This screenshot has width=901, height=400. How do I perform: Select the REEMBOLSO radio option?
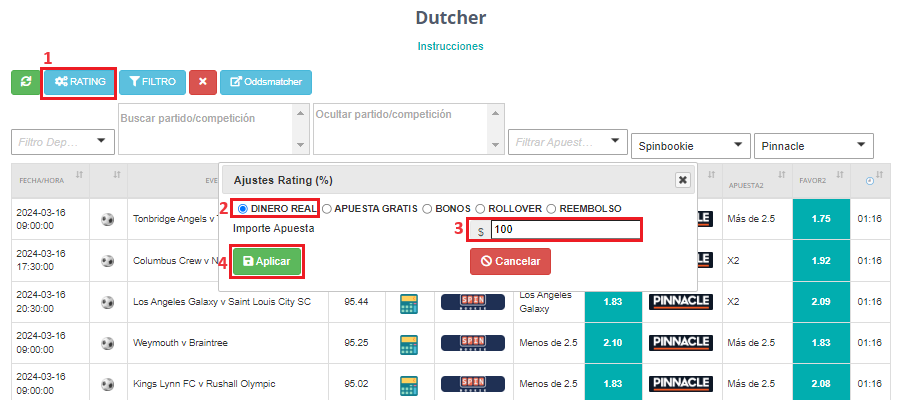click(x=550, y=209)
